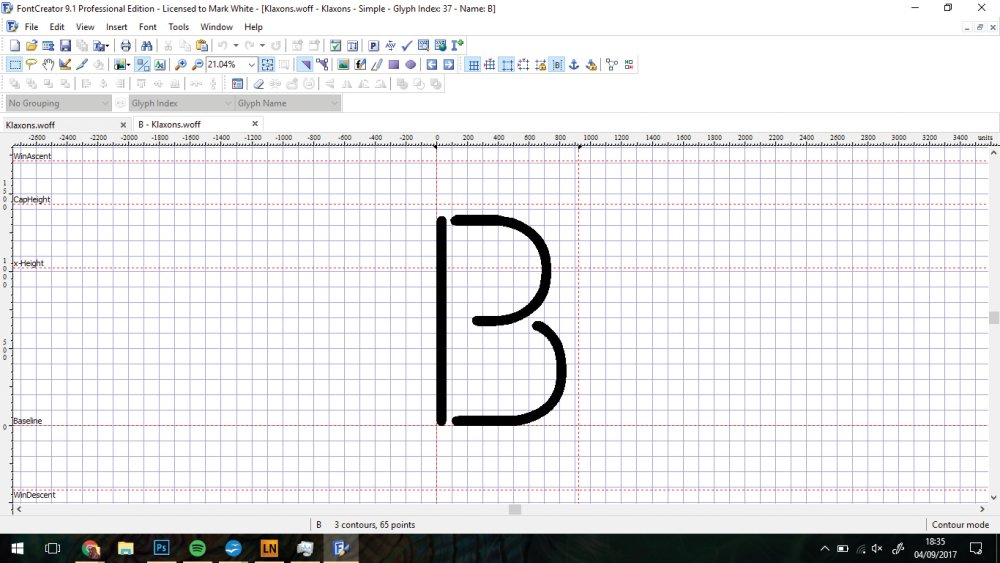Open the Tools menu
This screenshot has width=1000, height=563.
(x=179, y=27)
